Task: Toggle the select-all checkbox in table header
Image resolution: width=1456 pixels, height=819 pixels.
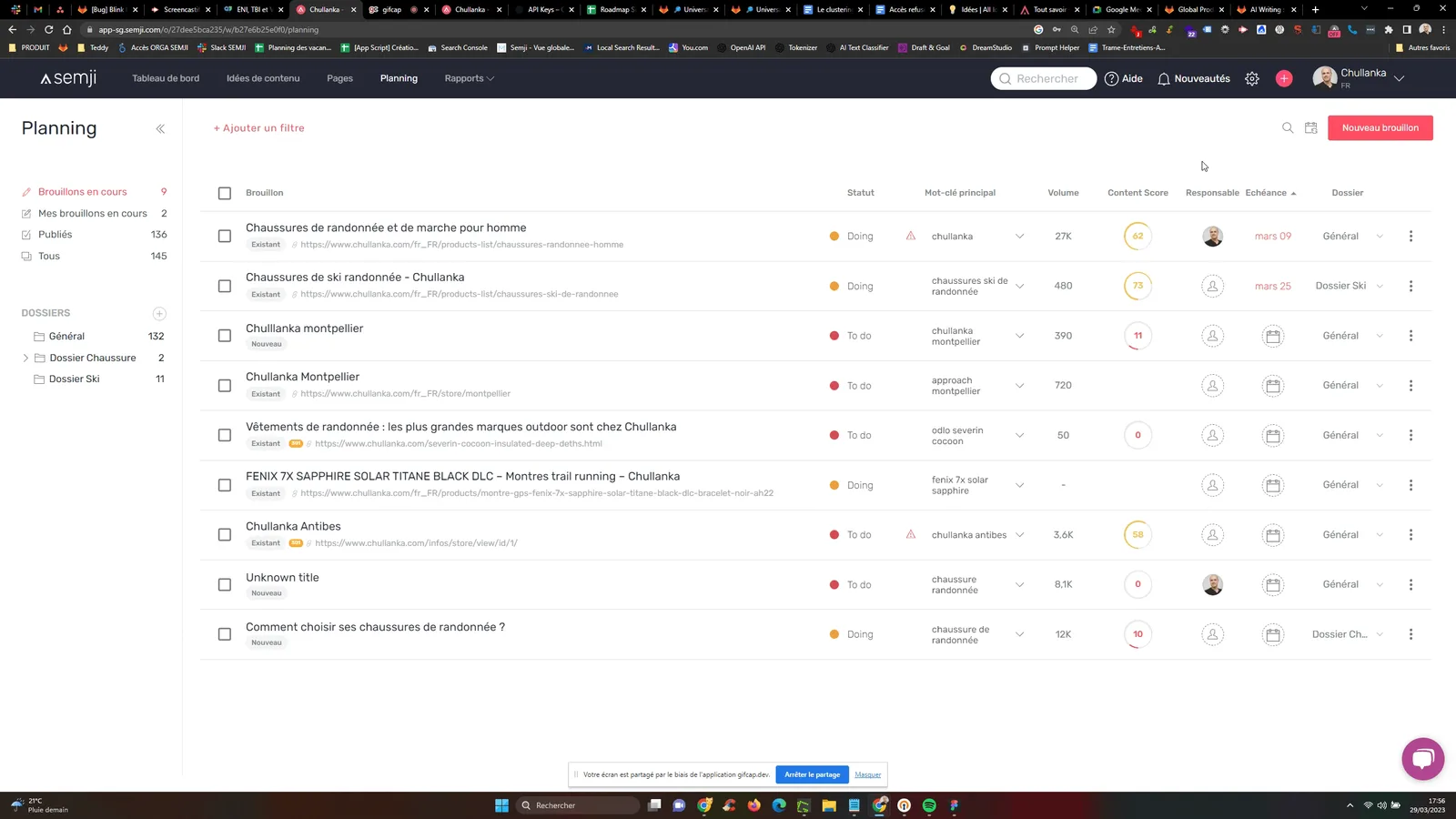Action: point(225,193)
